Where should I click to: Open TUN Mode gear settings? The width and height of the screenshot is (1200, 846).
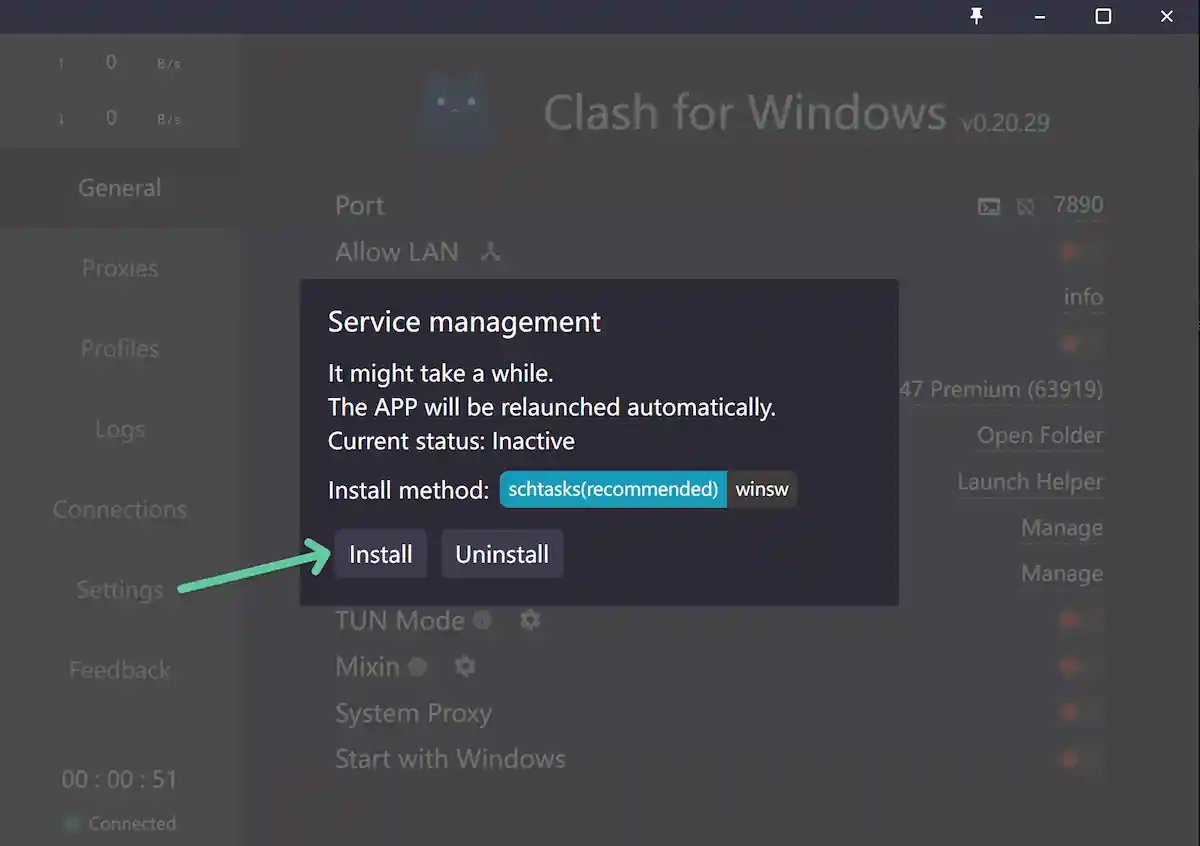point(530,620)
